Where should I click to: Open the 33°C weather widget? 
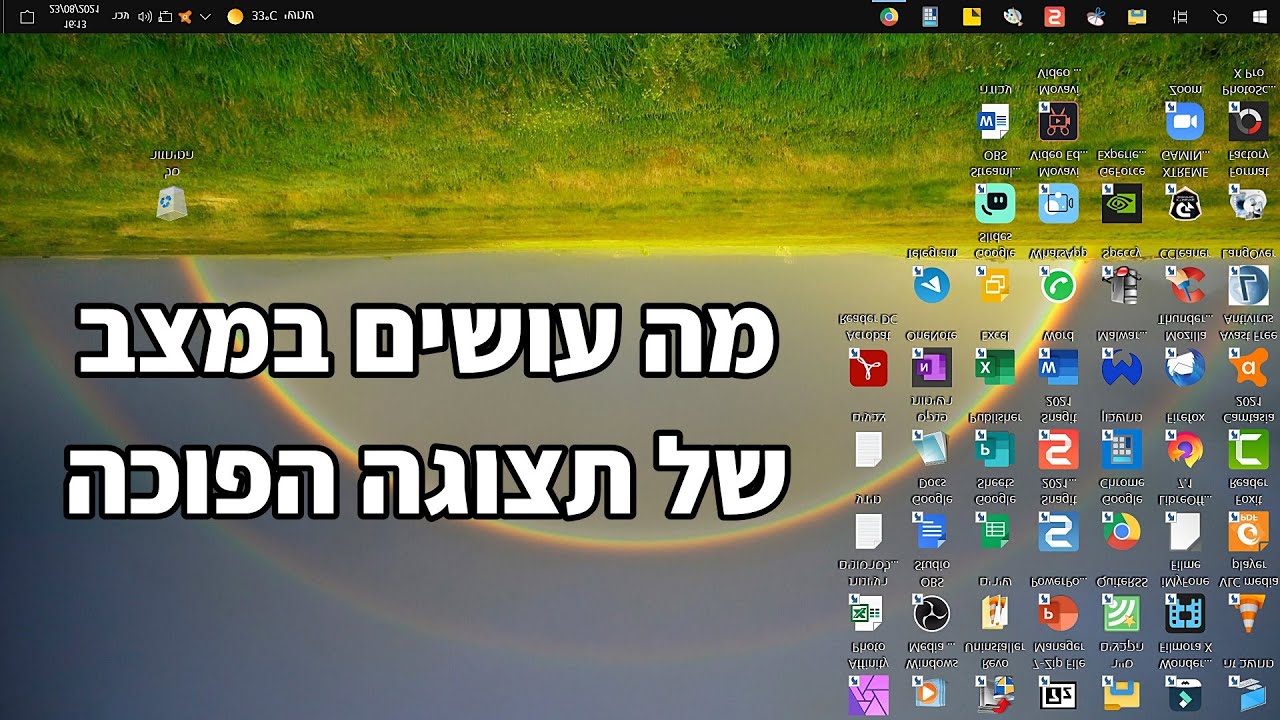pos(270,16)
